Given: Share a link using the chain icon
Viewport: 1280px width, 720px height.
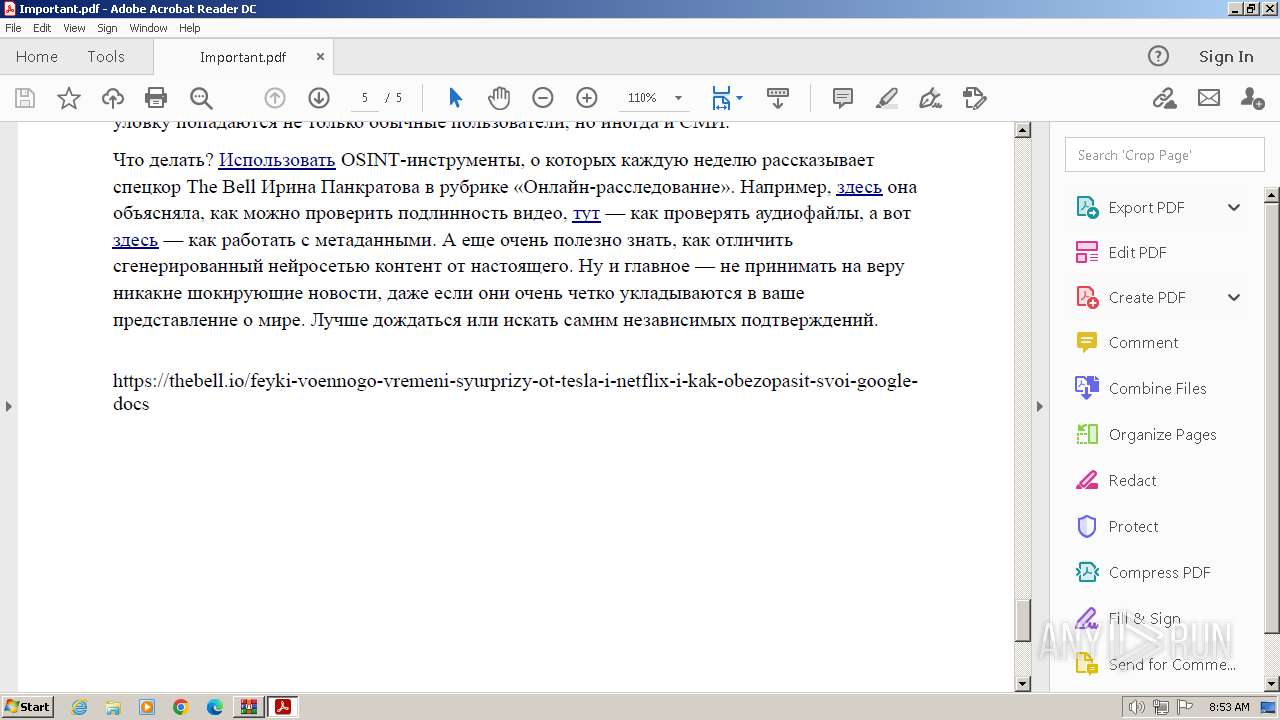Looking at the screenshot, I should [1164, 98].
